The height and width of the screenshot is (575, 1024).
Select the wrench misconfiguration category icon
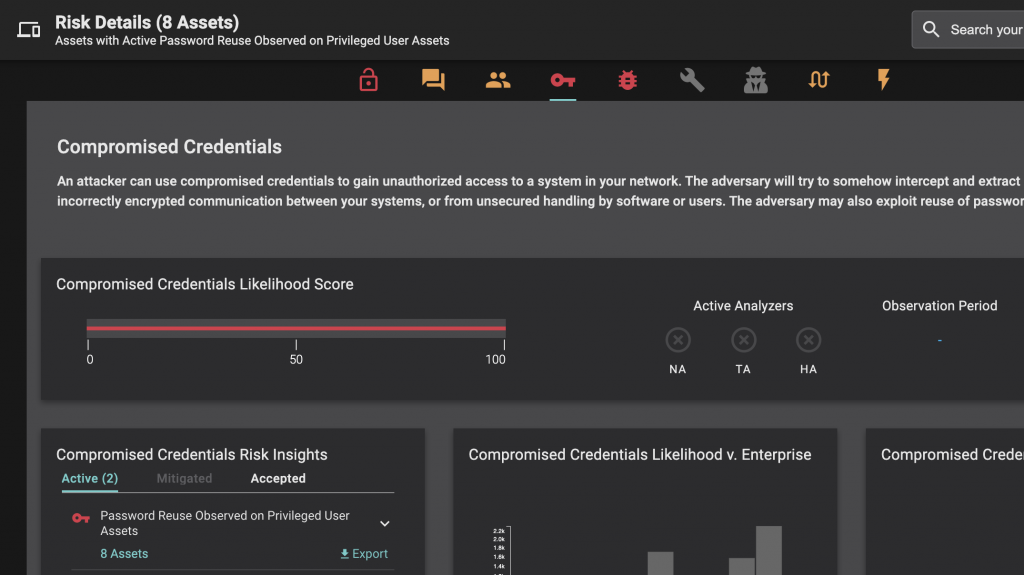(692, 80)
